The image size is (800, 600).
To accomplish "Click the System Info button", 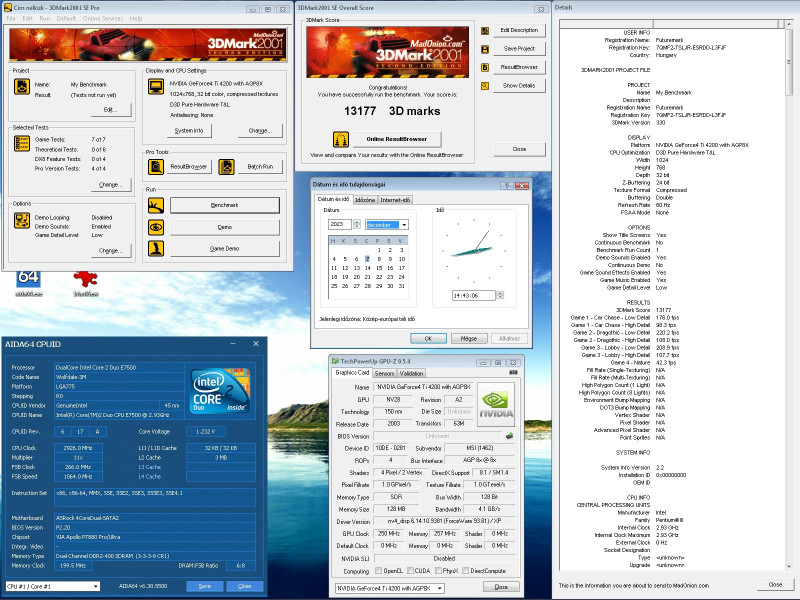I will point(189,131).
